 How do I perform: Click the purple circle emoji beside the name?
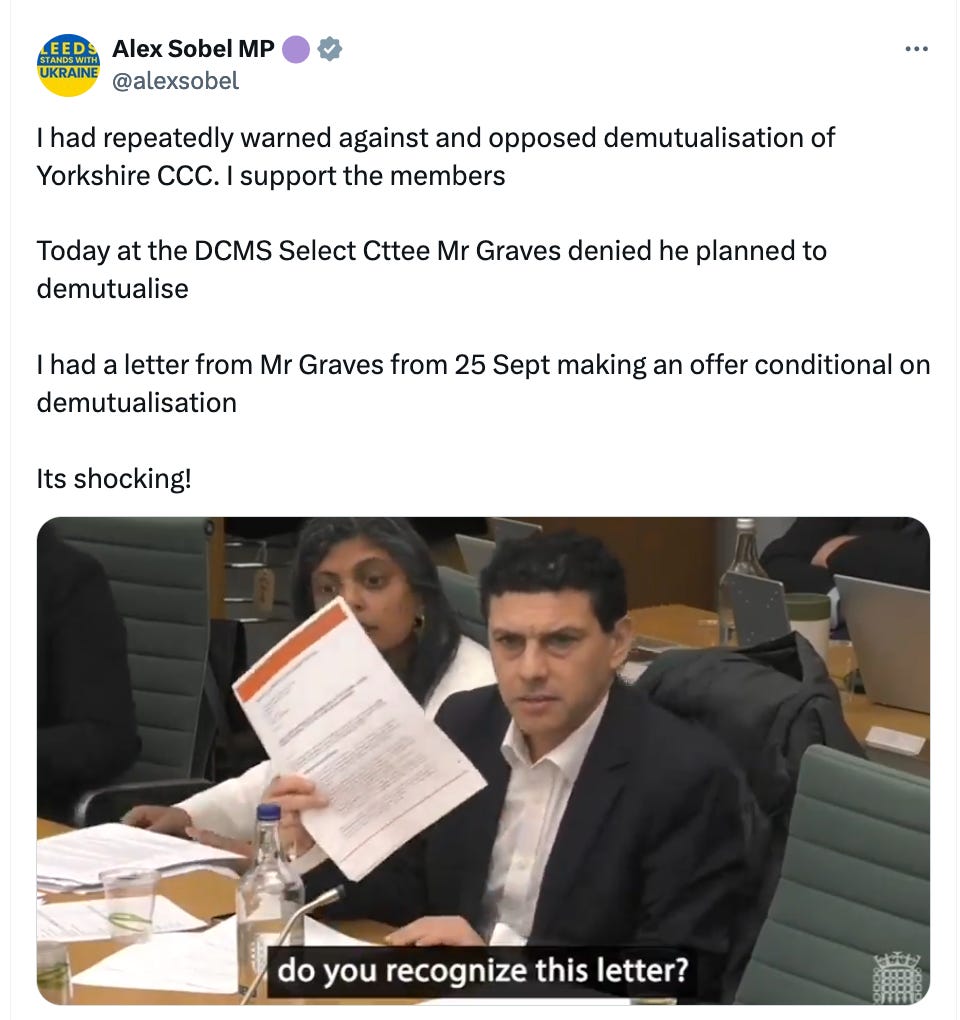click(296, 49)
